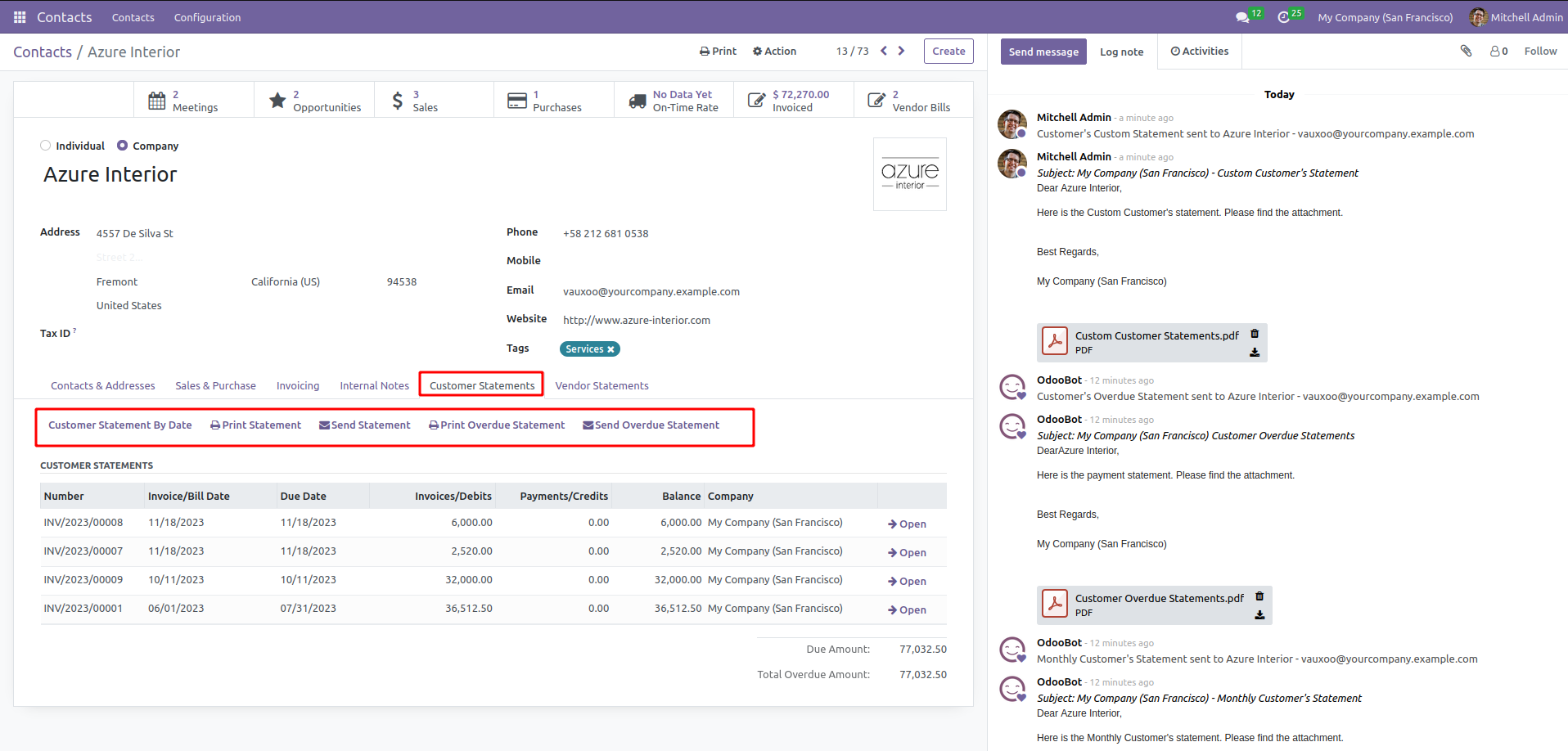Go to previous record arrow
The height and width of the screenshot is (751, 1568).
(884, 51)
